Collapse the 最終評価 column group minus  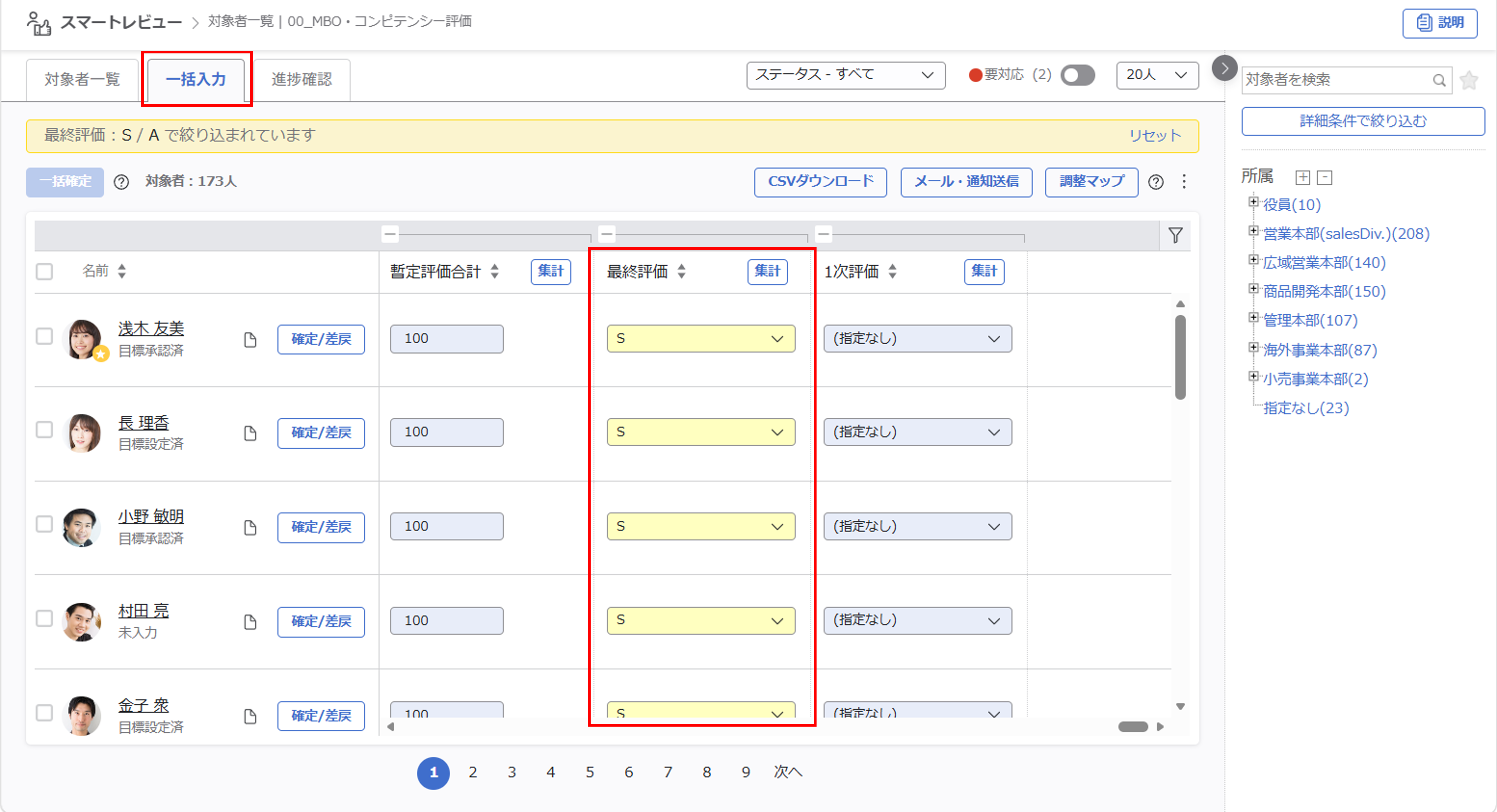[x=607, y=234]
